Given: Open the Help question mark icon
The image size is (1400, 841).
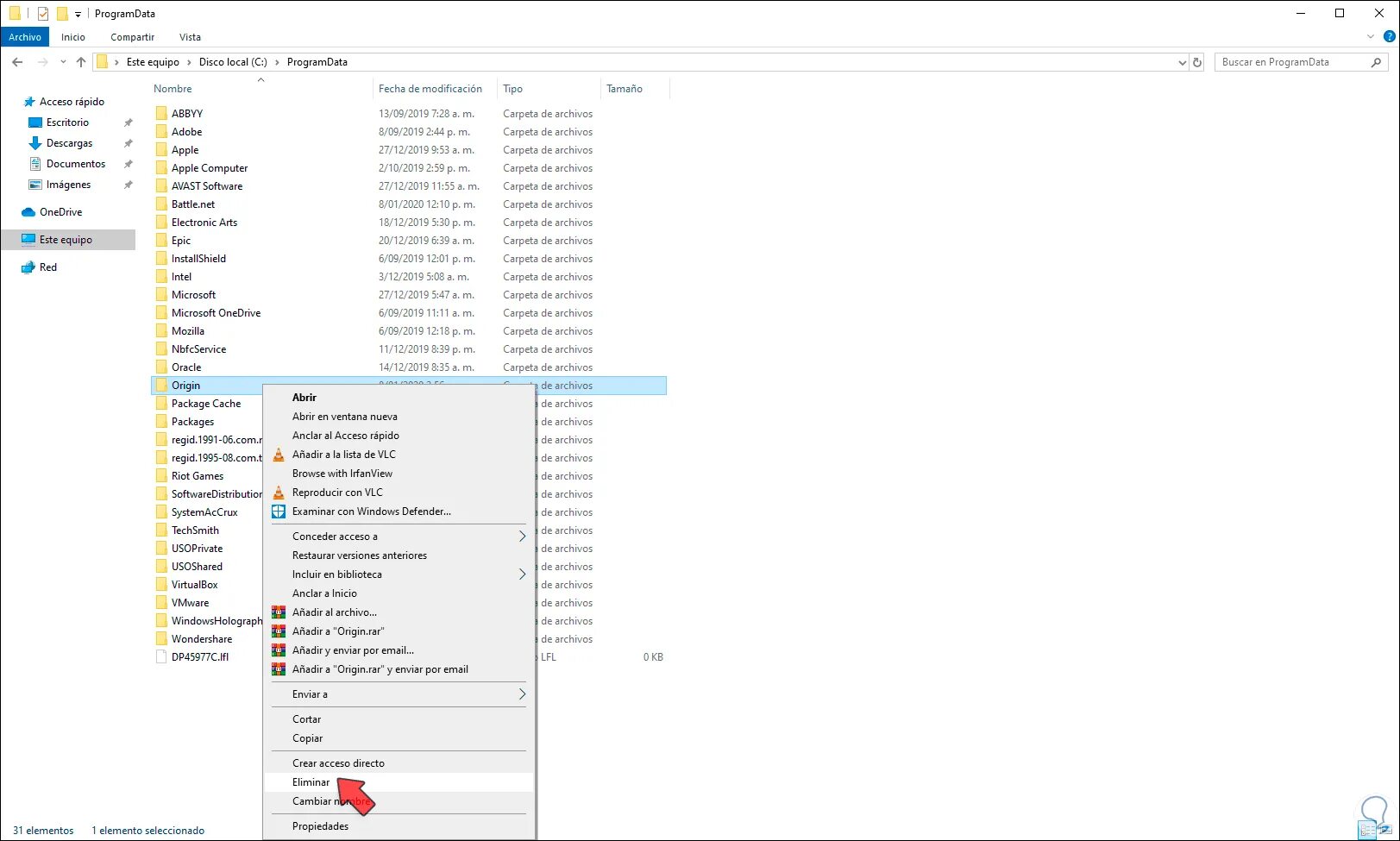Looking at the screenshot, I should [1390, 37].
